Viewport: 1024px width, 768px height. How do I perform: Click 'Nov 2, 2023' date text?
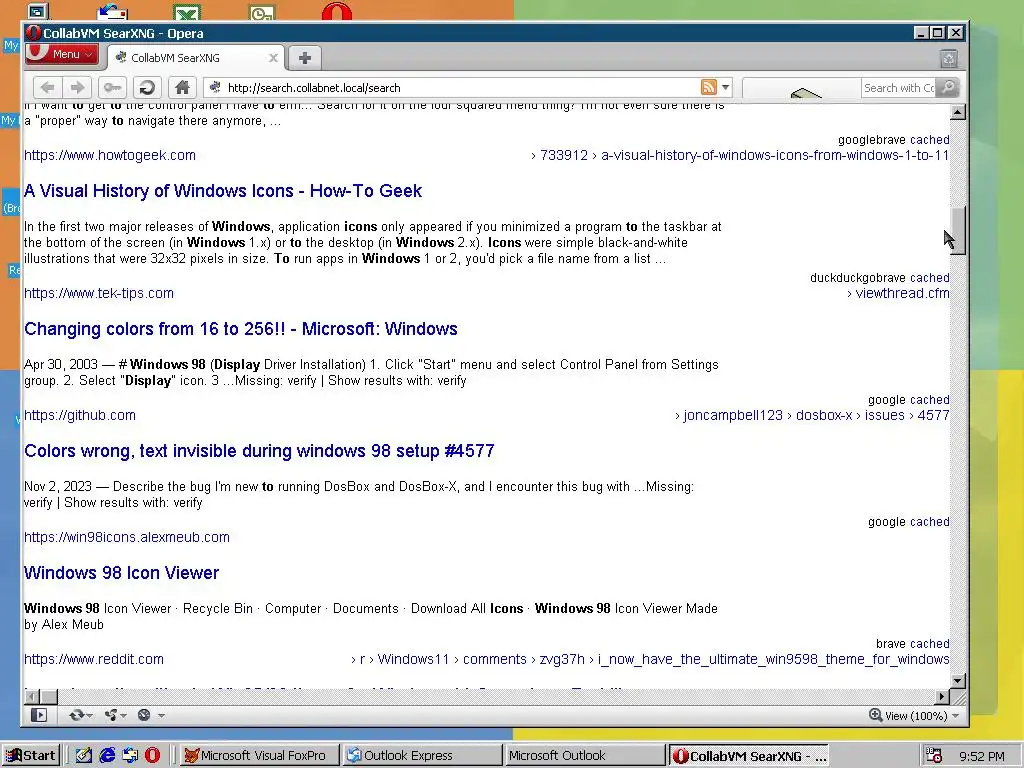(x=58, y=487)
